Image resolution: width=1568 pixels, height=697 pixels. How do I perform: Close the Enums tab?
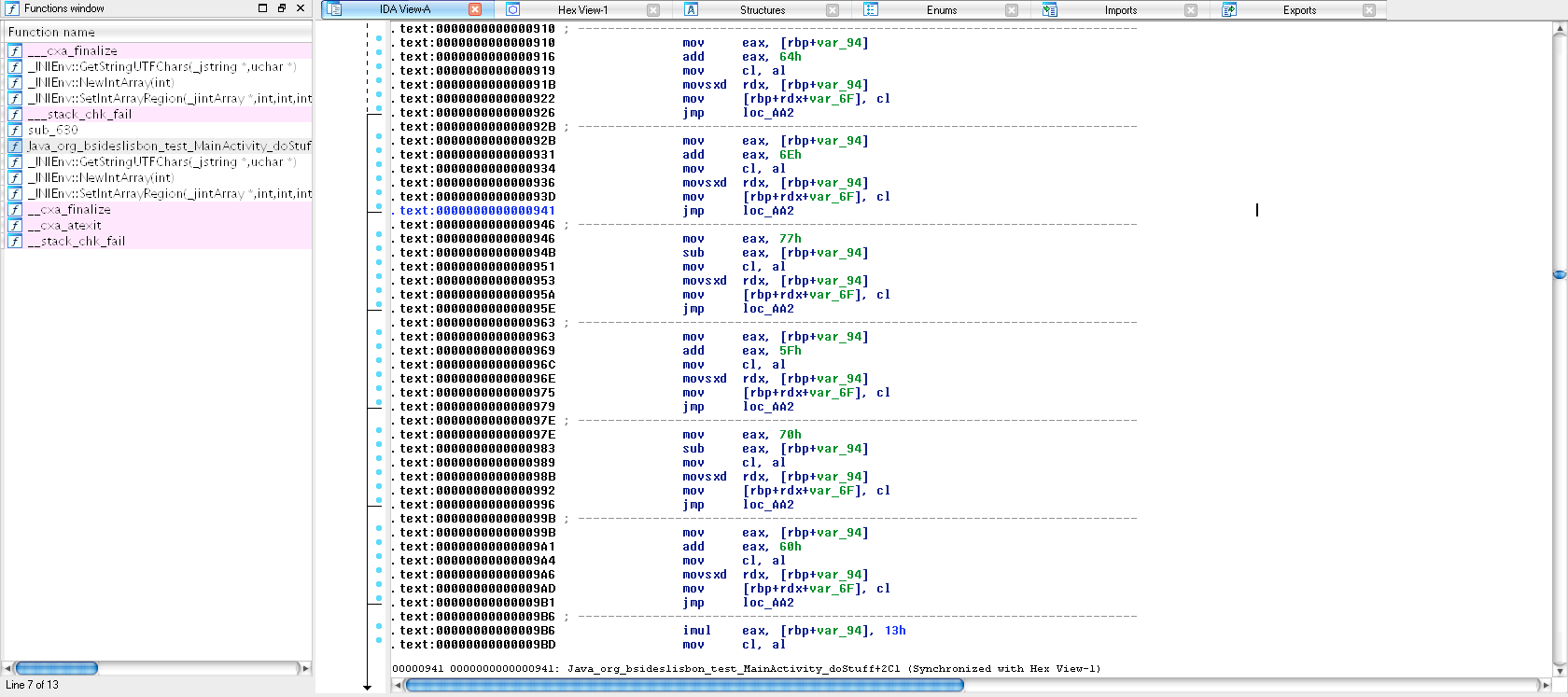(1012, 10)
